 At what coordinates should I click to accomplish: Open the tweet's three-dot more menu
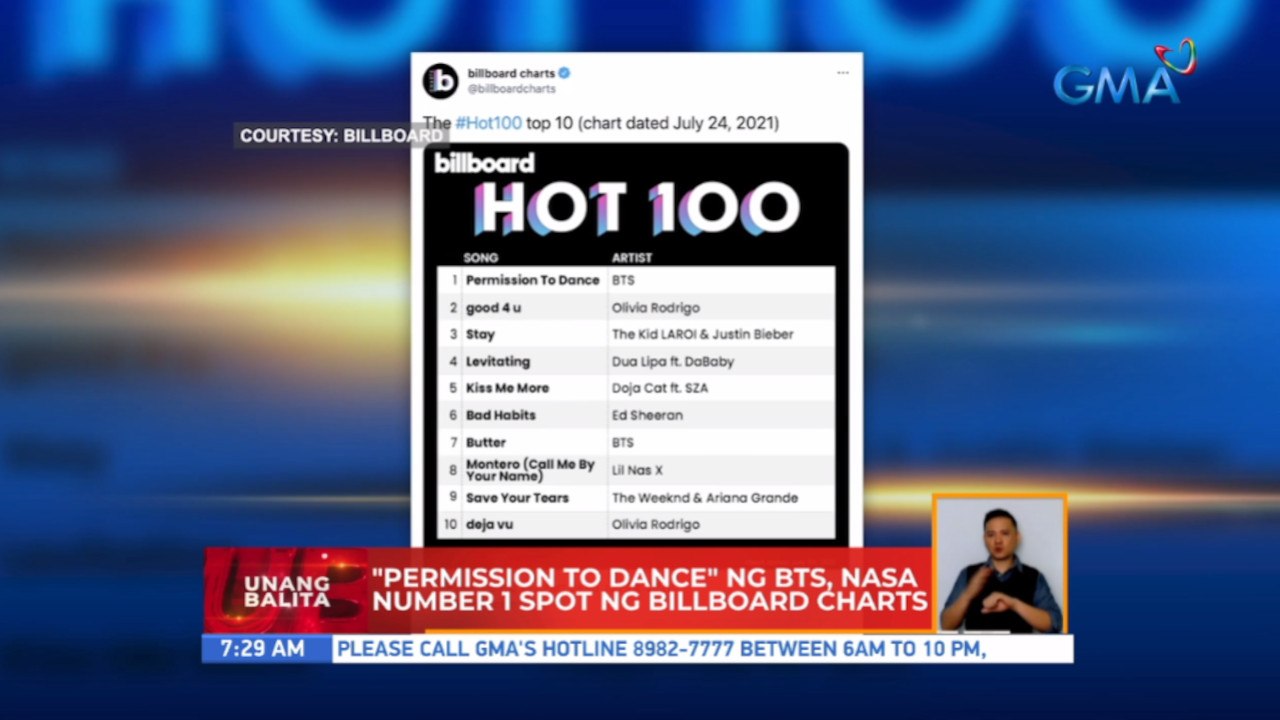[843, 73]
